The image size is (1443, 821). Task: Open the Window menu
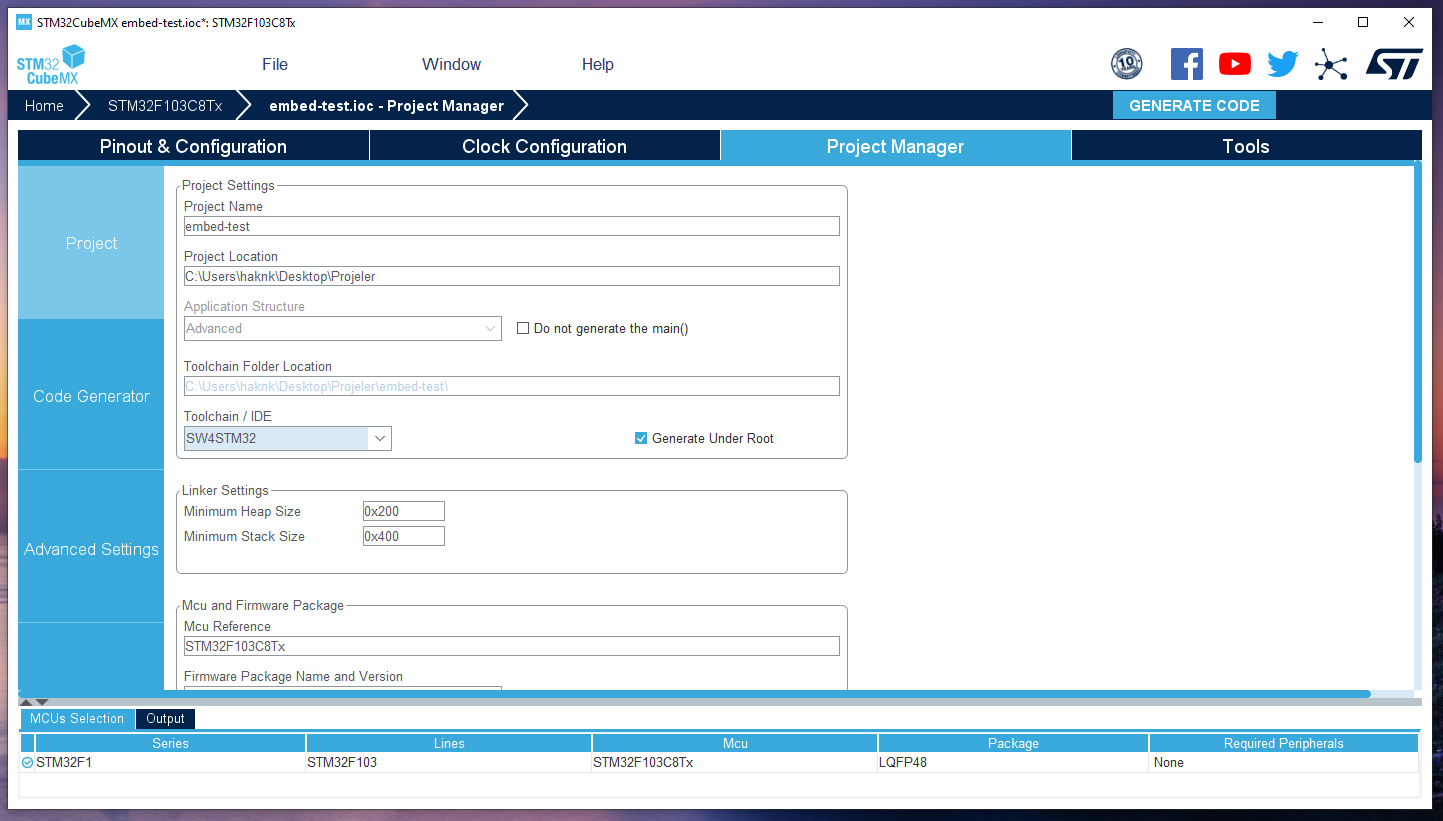coord(451,64)
